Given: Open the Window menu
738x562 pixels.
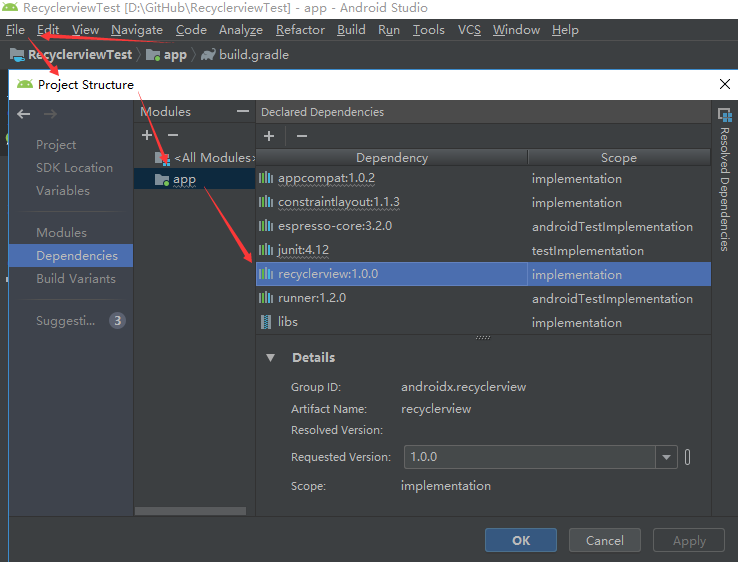Looking at the screenshot, I should click(516, 30).
